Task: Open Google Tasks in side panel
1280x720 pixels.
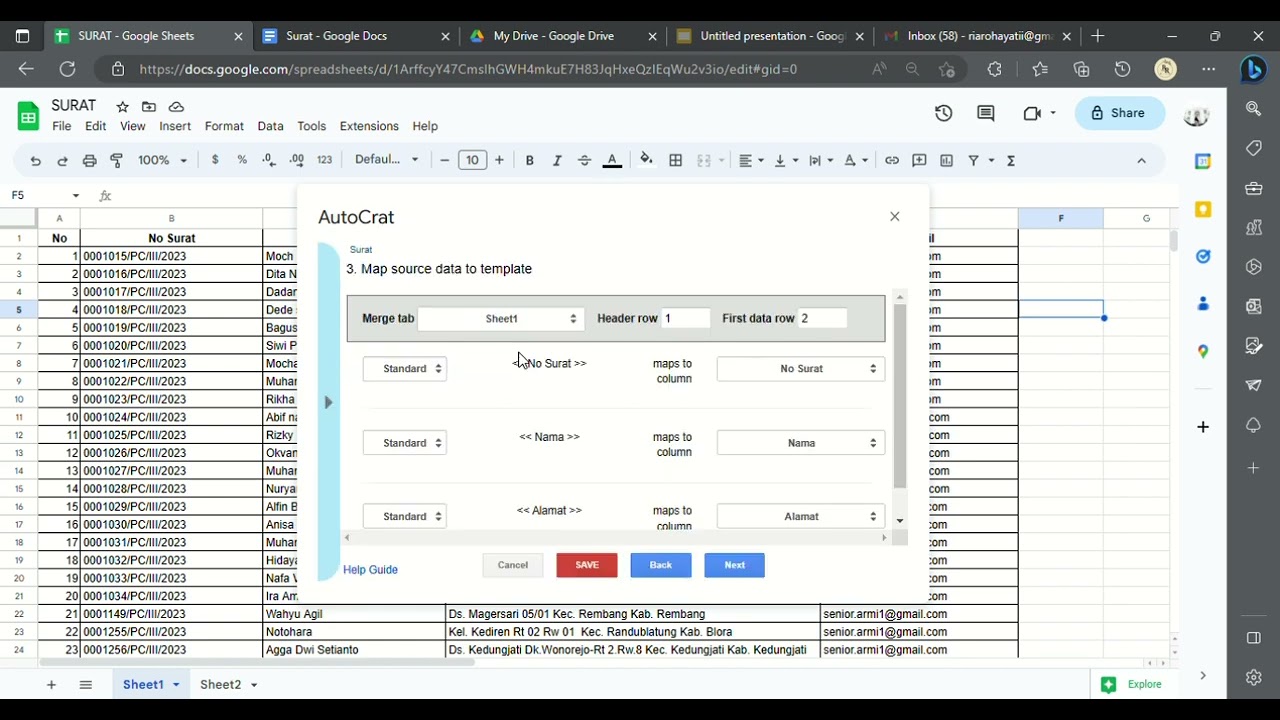Action: point(1203,256)
